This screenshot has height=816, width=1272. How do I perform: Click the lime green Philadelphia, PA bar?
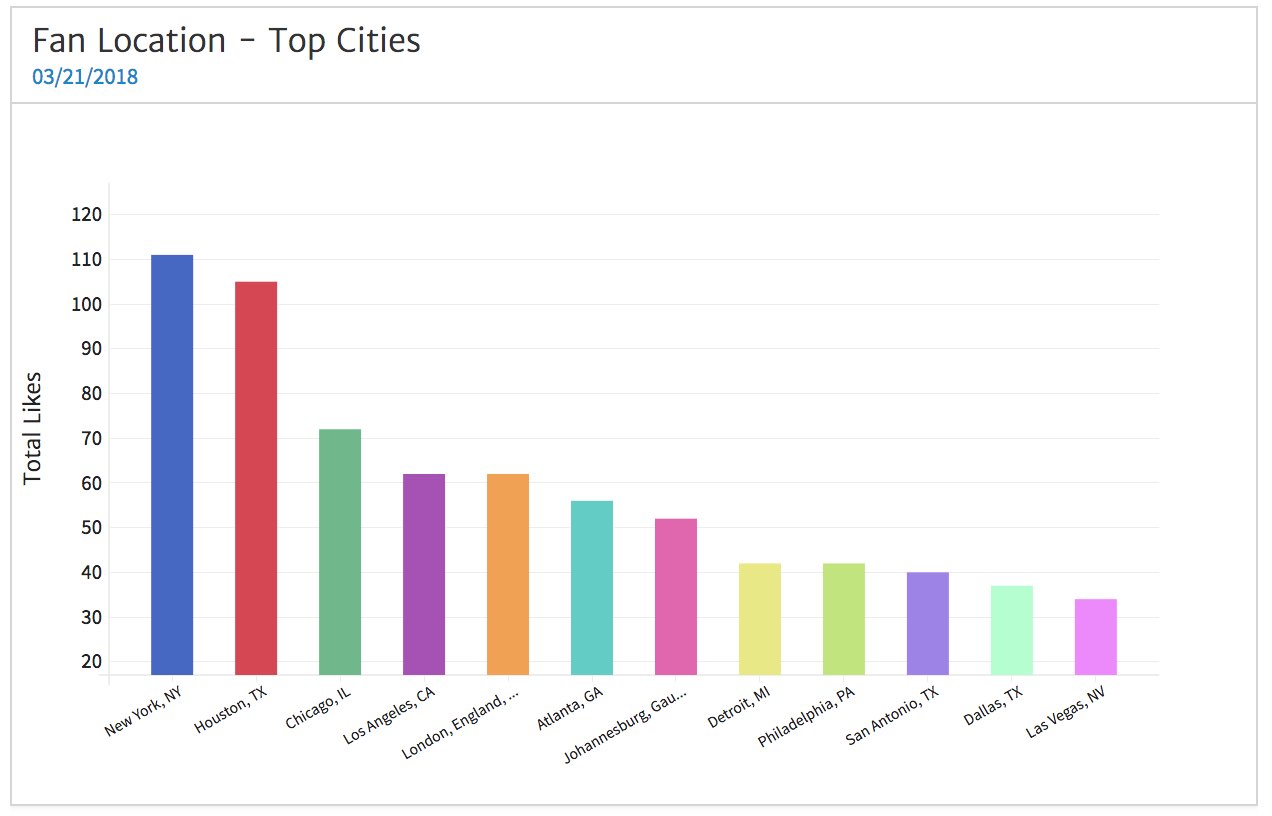point(844,619)
